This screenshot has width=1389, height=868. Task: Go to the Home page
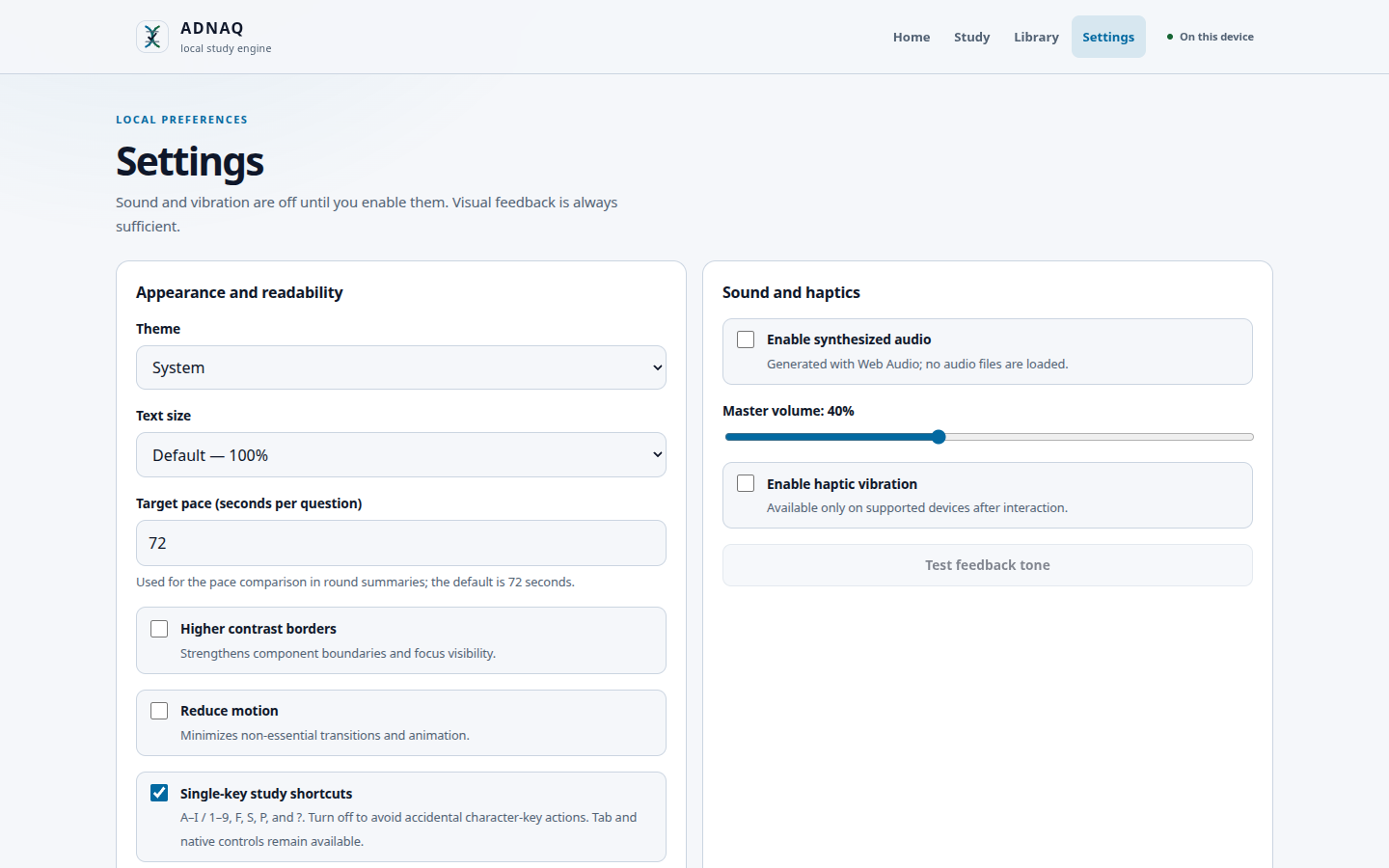[912, 37]
